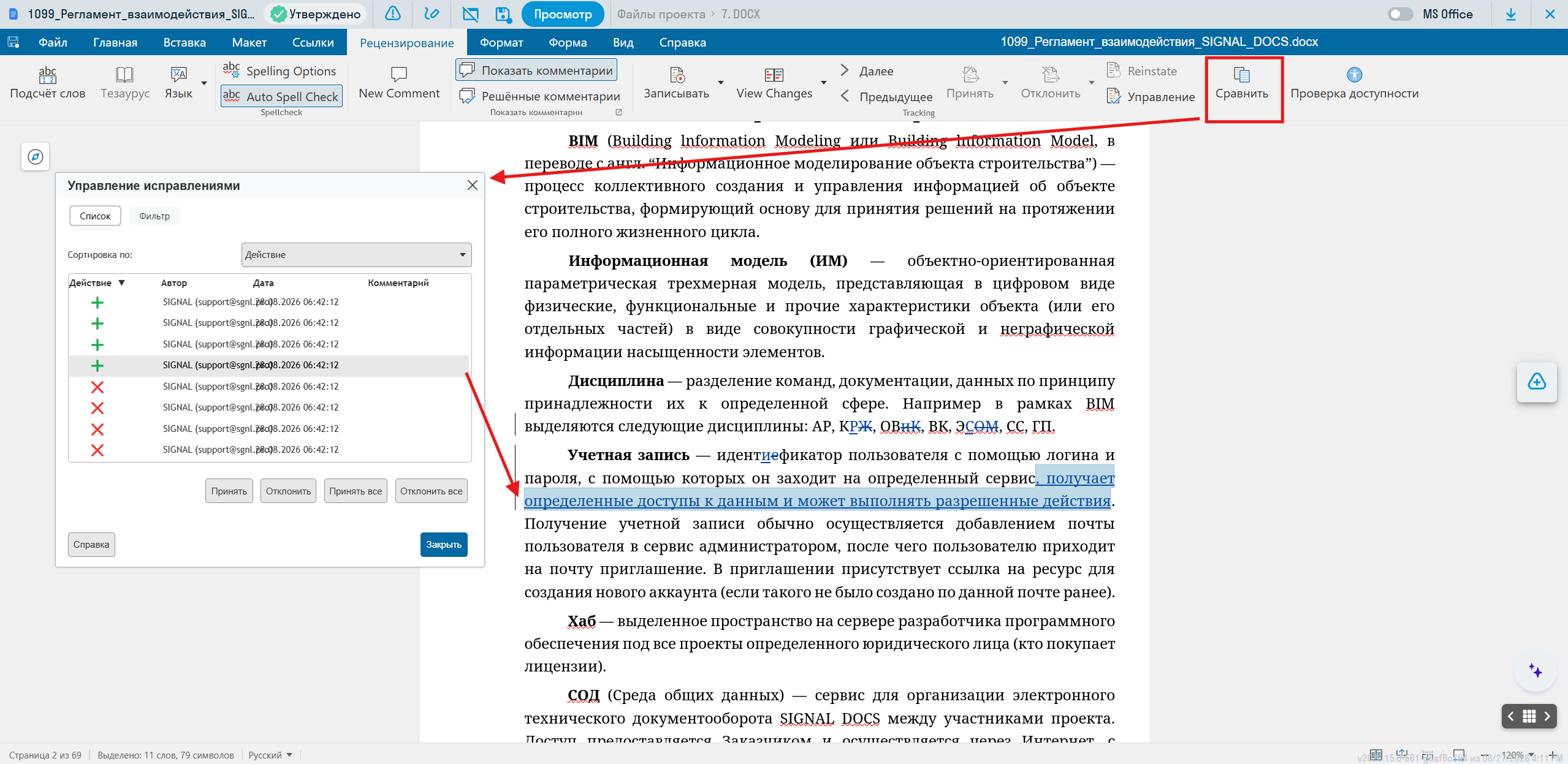Open the warning triangle icon in top bar
1568x764 pixels.
[x=393, y=13]
